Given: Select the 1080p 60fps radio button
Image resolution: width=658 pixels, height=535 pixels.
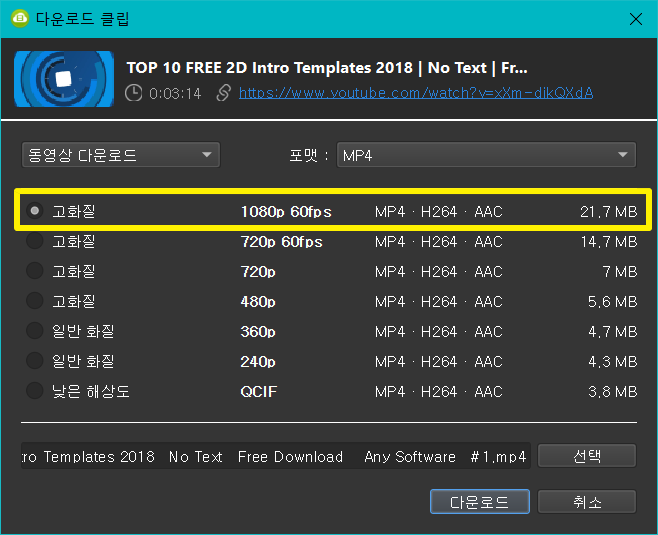Looking at the screenshot, I should click(x=35, y=210).
